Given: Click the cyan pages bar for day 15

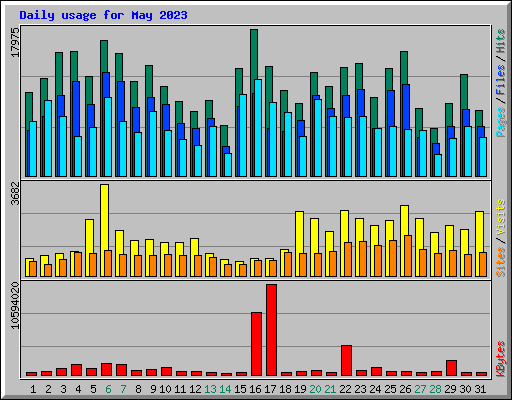Looking at the screenshot, I should coord(243,135).
